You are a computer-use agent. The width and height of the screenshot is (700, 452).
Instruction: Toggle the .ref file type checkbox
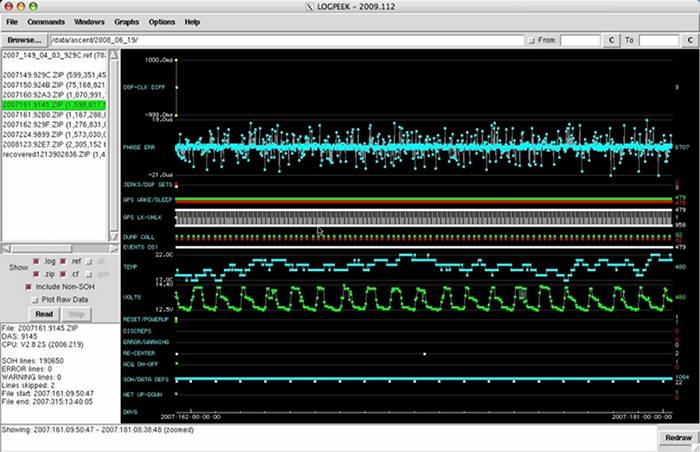point(64,260)
